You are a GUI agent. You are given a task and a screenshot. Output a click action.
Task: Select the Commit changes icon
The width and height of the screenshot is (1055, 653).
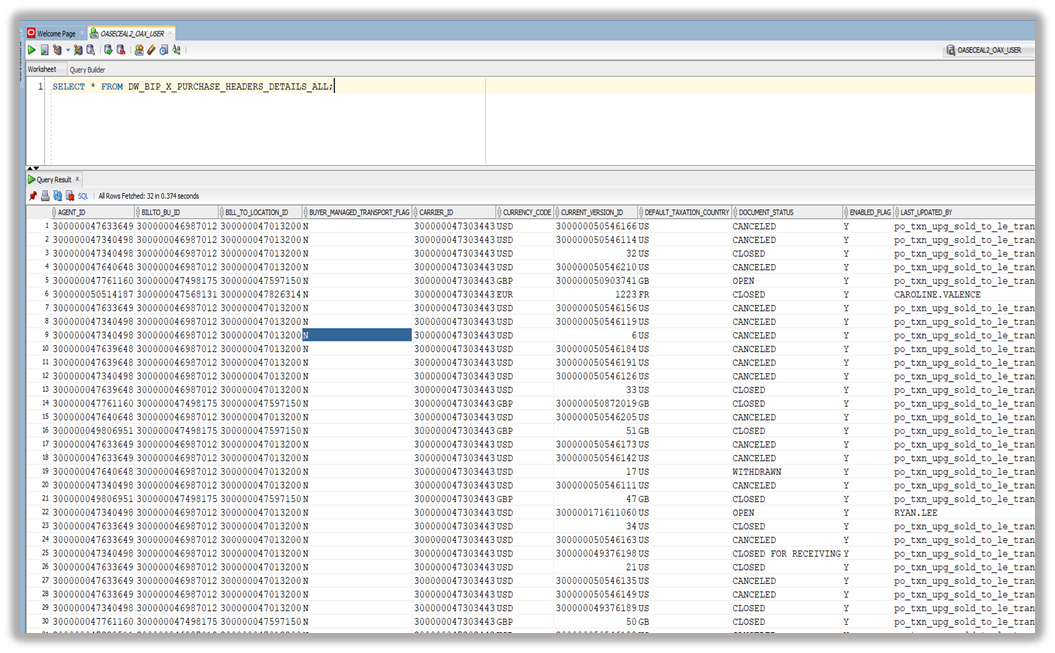tap(108, 52)
